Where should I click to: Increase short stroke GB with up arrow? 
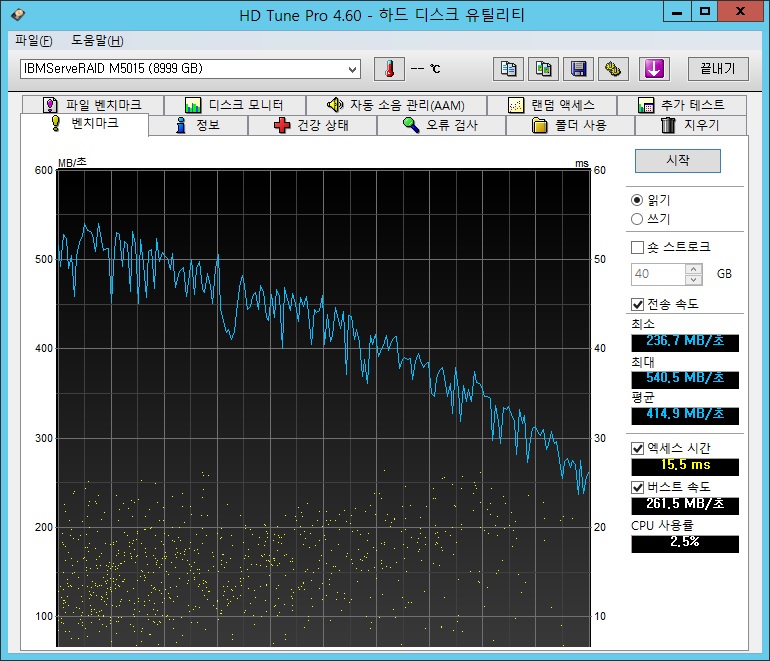tap(693, 269)
